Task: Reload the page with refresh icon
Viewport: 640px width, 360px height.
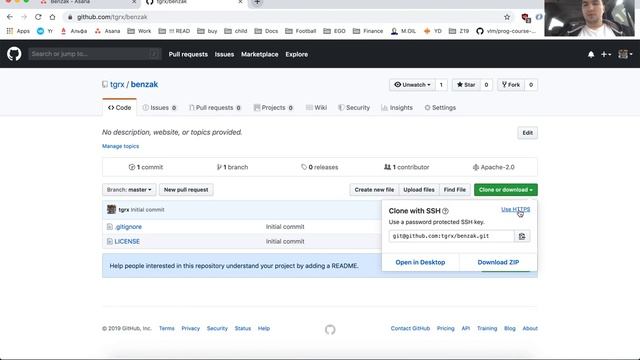Action: (38, 17)
